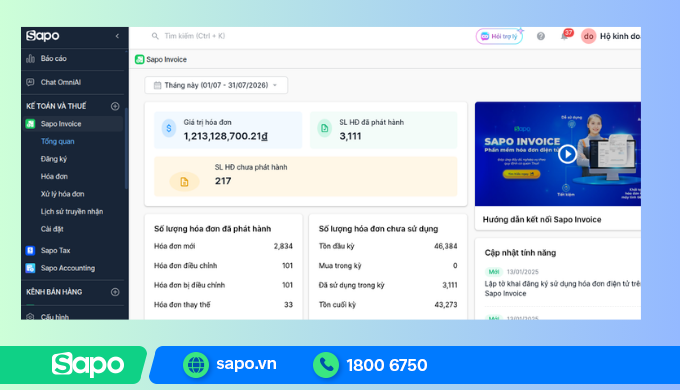Open Chat OmniAI menu item

coord(61,82)
